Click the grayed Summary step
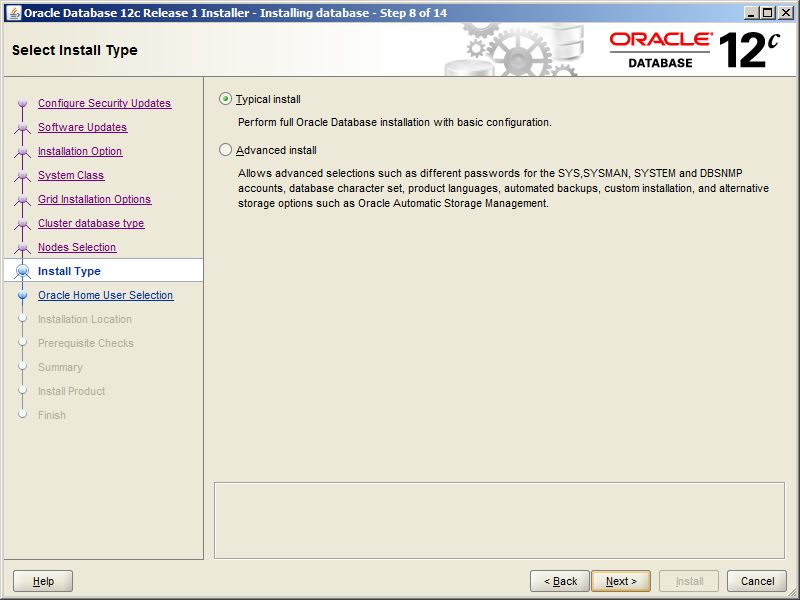Screen dimensions: 800x600 click(60, 367)
